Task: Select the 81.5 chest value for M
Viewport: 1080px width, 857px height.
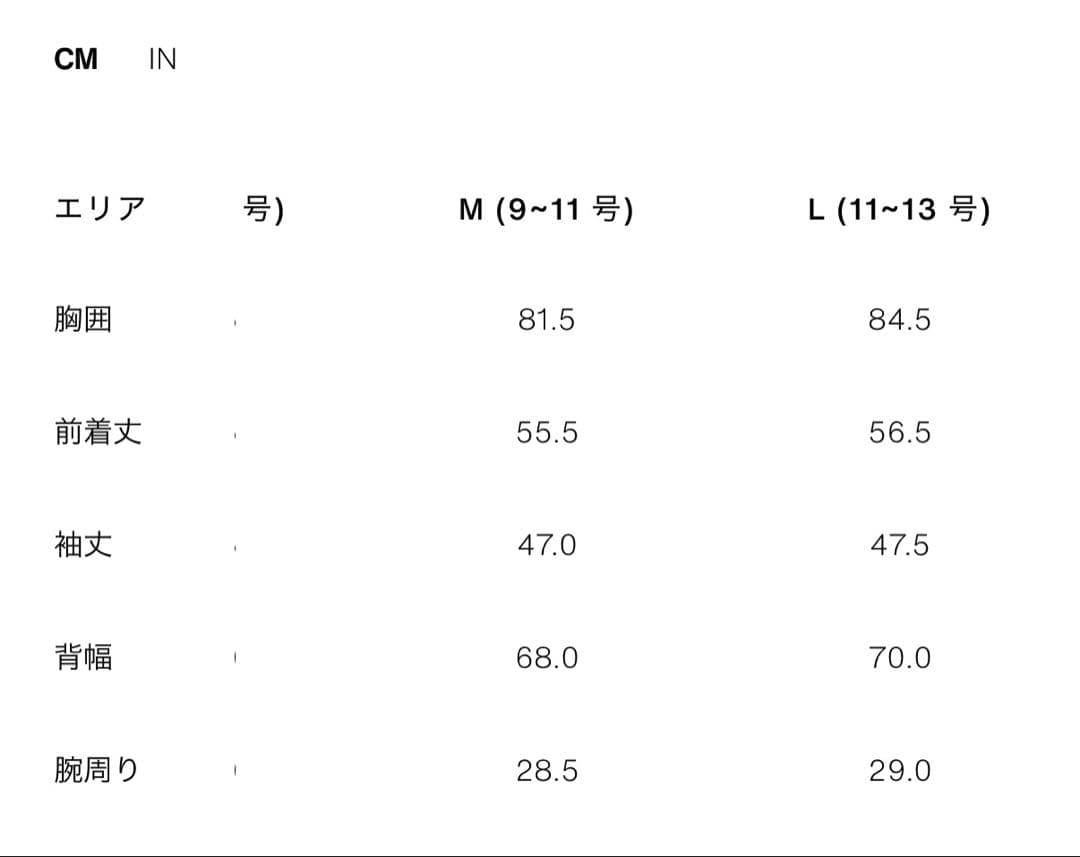Action: (x=546, y=320)
